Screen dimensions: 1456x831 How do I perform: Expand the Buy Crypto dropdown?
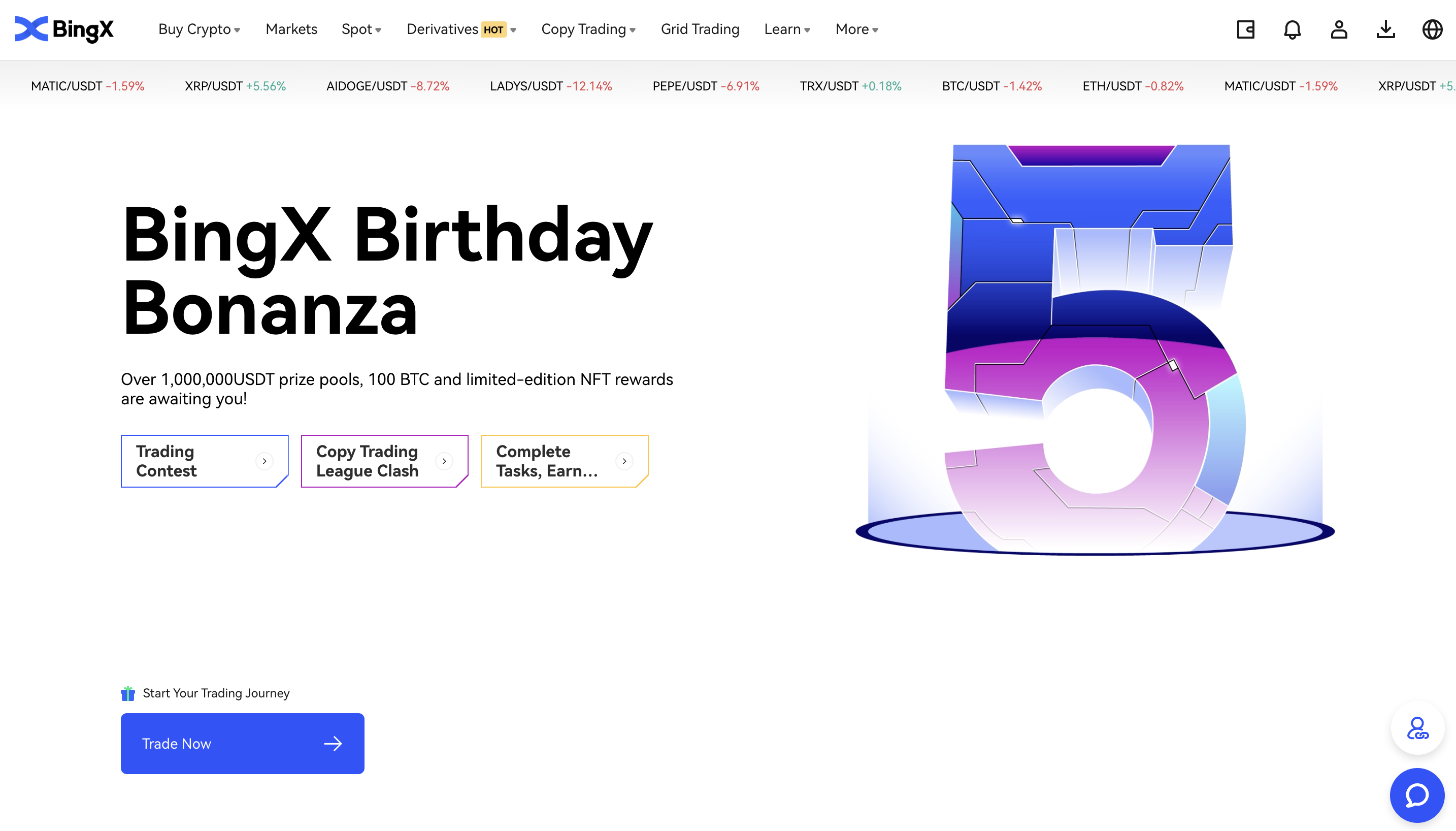[199, 29]
